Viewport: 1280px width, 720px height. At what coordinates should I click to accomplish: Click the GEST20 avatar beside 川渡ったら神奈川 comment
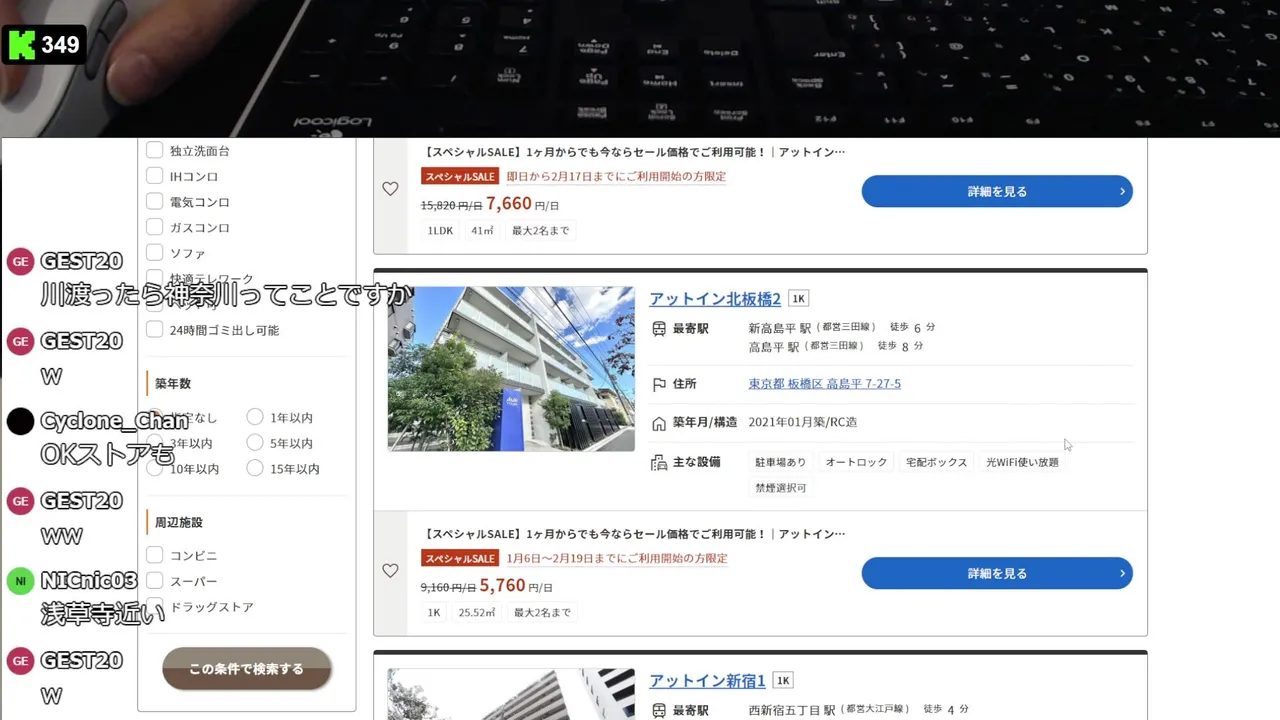click(20, 261)
